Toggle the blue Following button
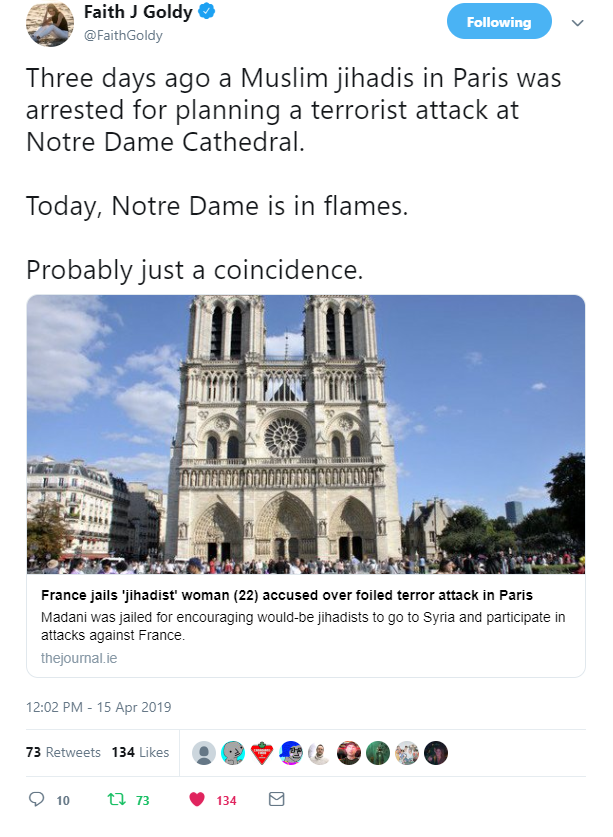 pyautogui.click(x=498, y=22)
